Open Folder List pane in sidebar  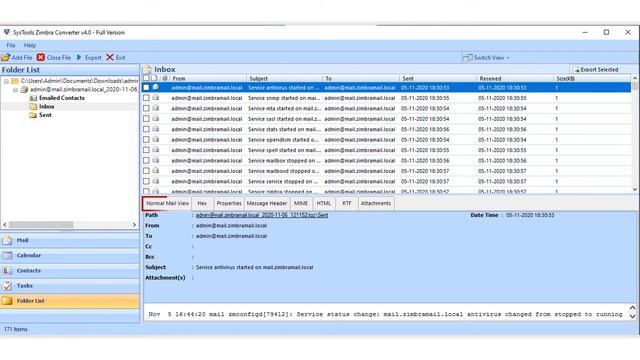70,301
